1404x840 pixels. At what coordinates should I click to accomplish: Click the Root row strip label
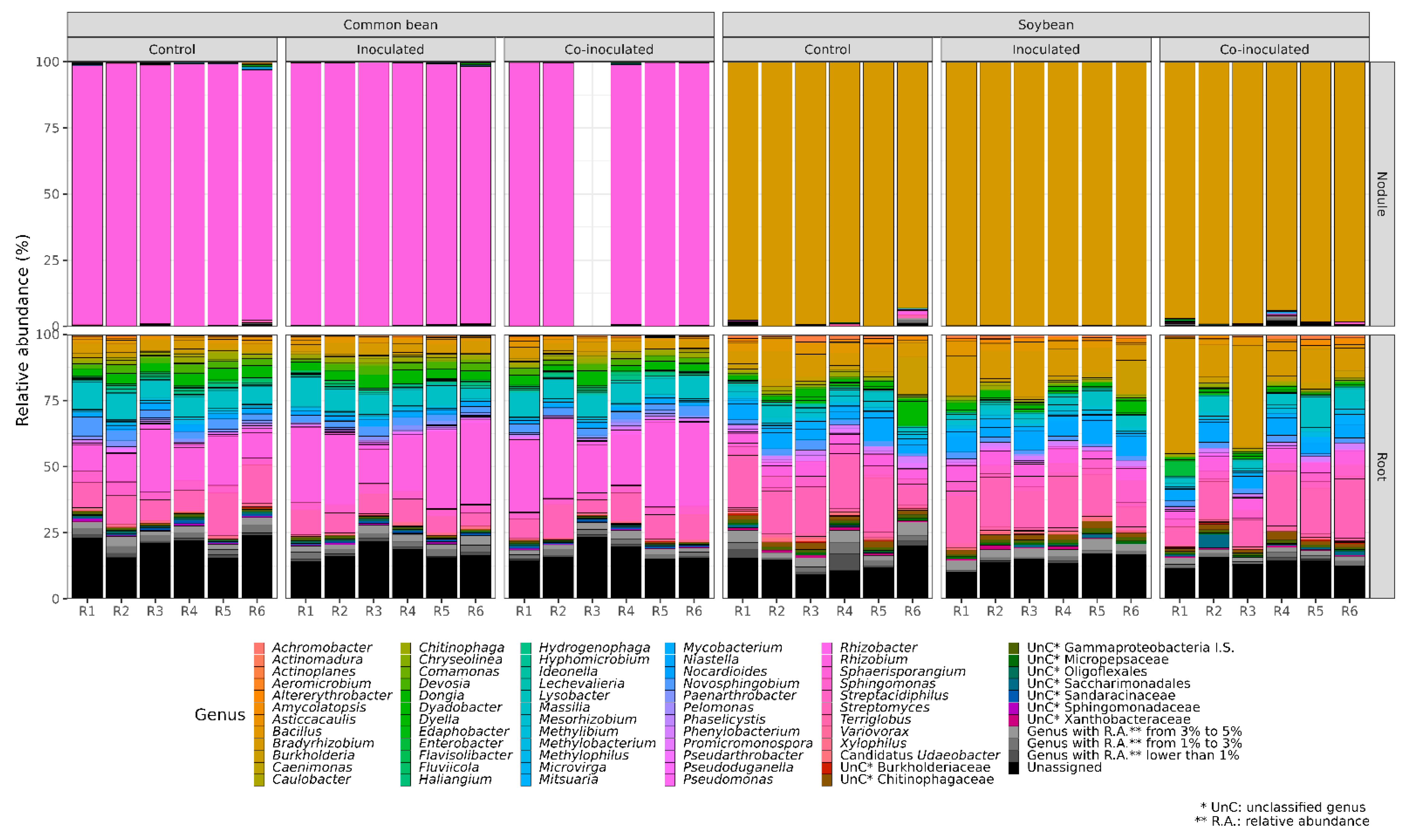coord(1381,467)
